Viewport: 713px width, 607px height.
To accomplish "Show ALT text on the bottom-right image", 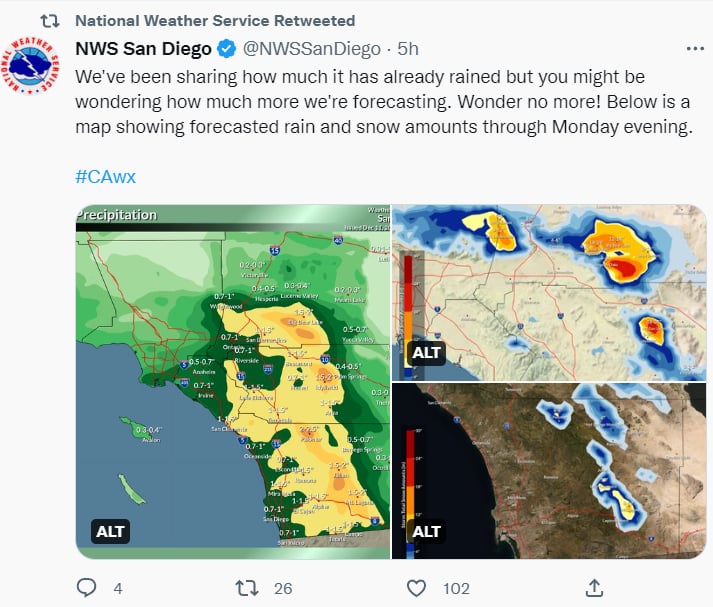I will [426, 531].
